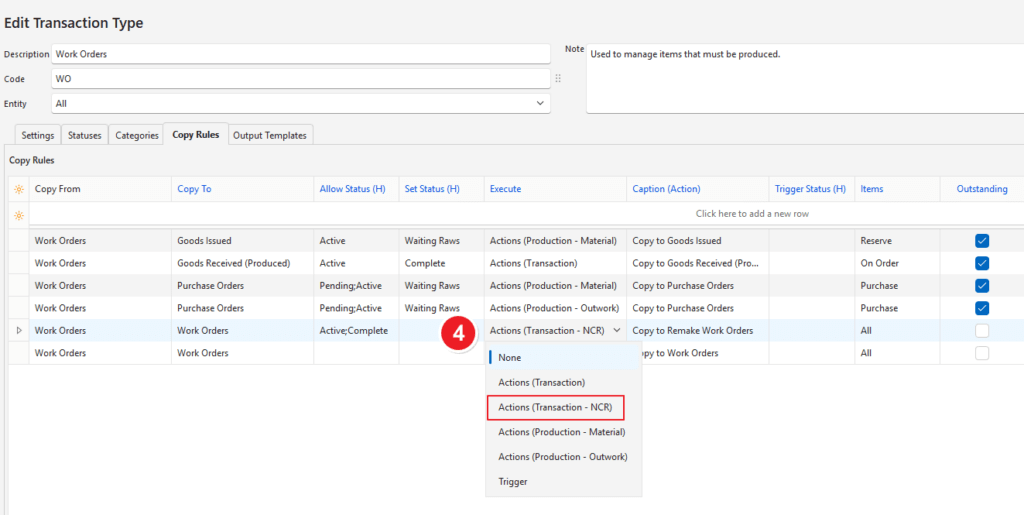Screen dimensions: 1024x515
Task: Click the row indicator arrow beside Remake row
Action: tap(18, 330)
